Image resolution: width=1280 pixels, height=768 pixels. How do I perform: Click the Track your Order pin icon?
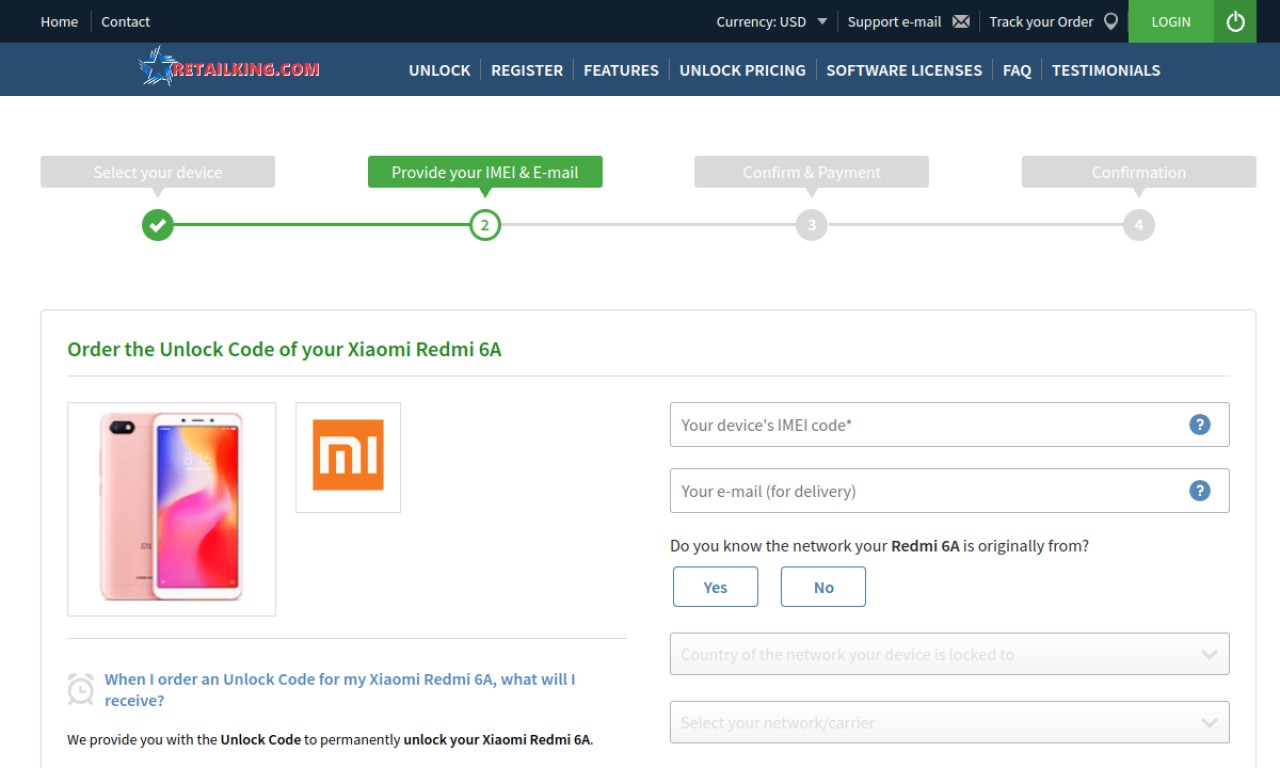pos(1110,21)
